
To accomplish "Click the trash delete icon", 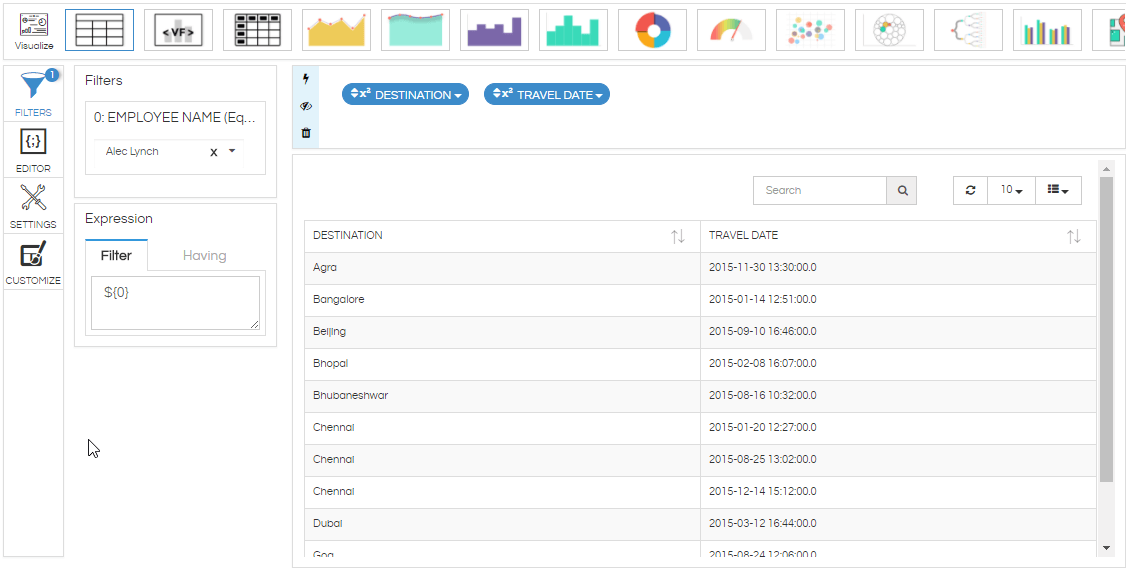I will coord(306,133).
